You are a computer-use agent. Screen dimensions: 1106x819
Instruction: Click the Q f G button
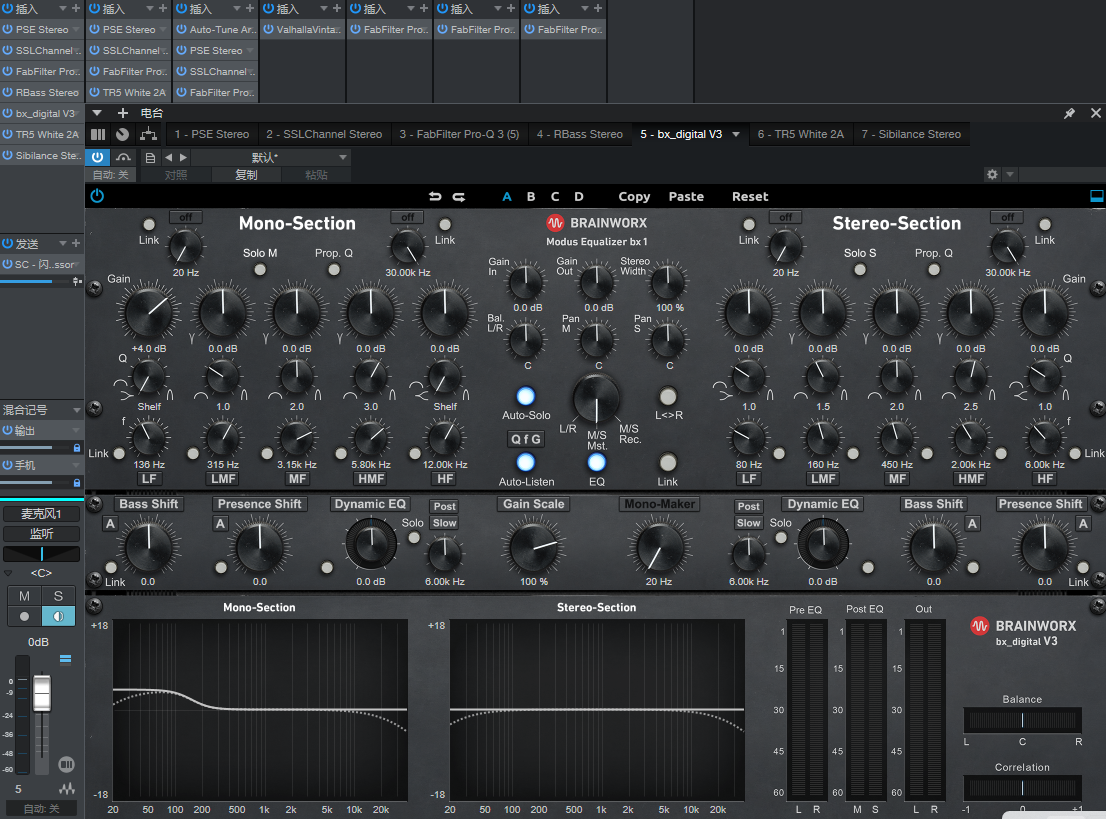click(525, 439)
